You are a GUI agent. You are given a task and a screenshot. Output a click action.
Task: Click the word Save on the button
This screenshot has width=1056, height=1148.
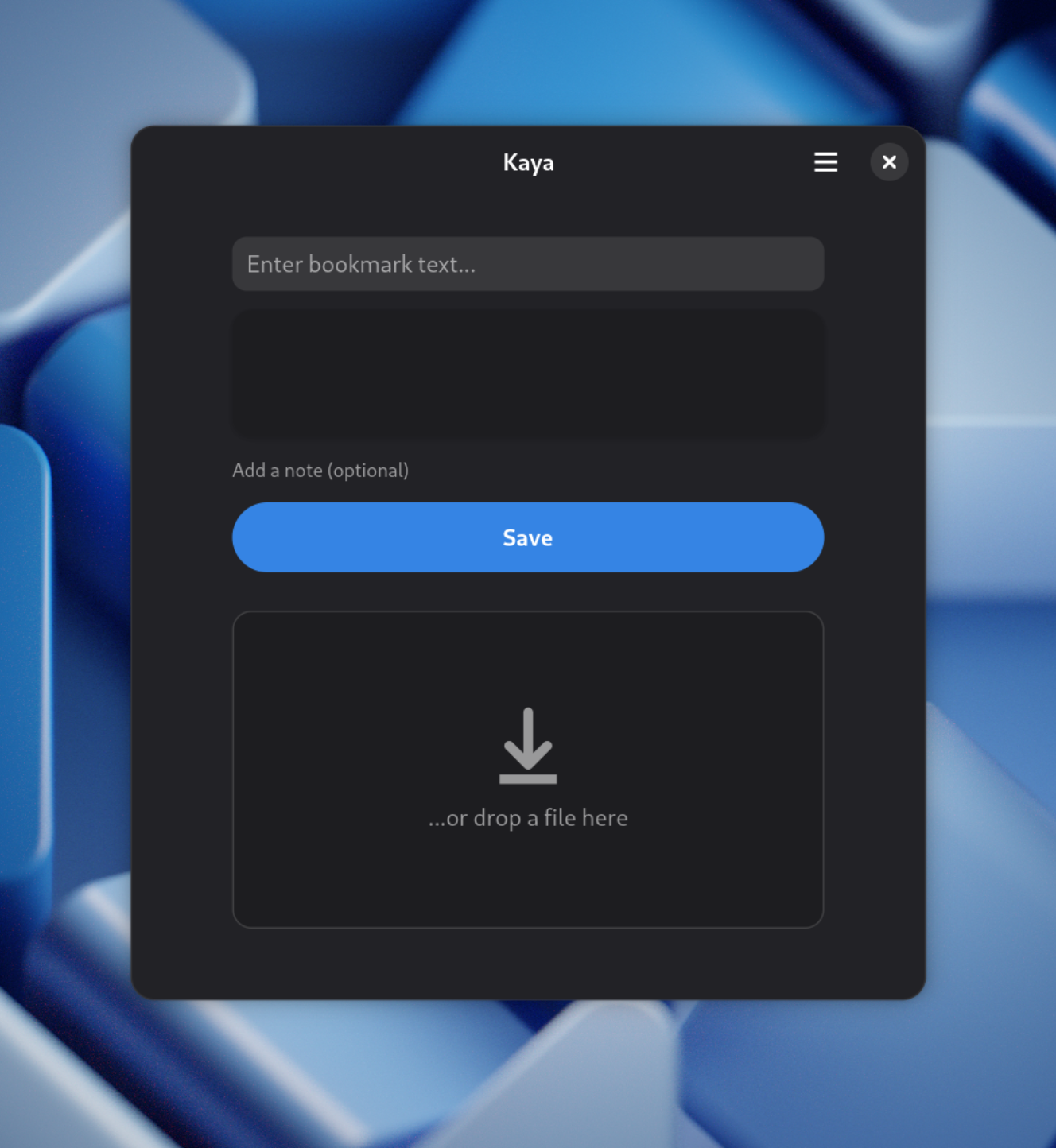pyautogui.click(x=527, y=538)
